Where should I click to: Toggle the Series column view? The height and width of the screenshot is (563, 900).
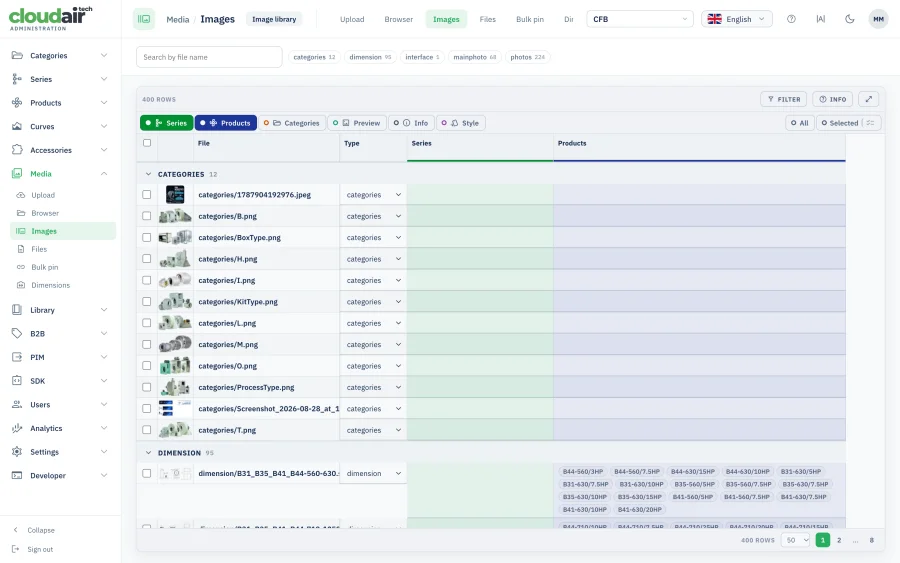(x=166, y=123)
